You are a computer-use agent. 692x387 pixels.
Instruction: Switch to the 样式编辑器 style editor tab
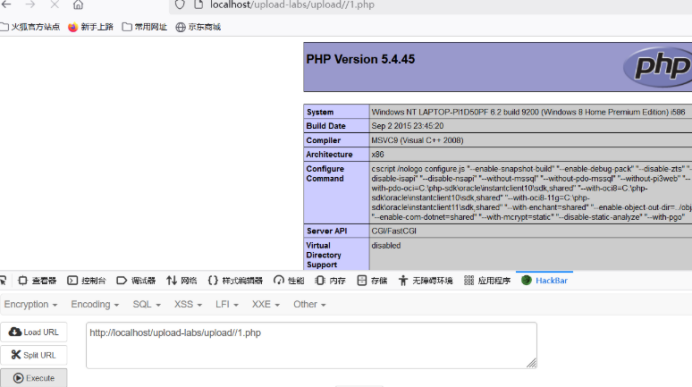[235, 280]
